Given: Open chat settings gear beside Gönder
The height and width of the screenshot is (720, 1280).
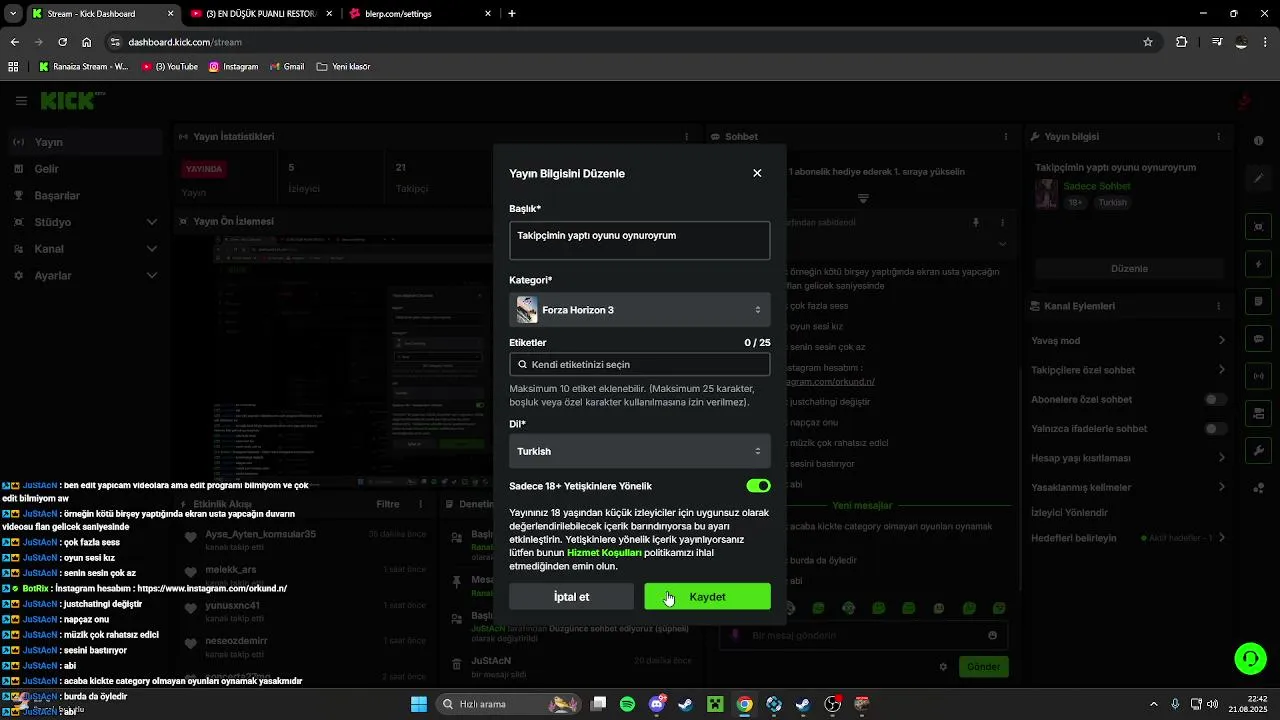Looking at the screenshot, I should [x=942, y=667].
